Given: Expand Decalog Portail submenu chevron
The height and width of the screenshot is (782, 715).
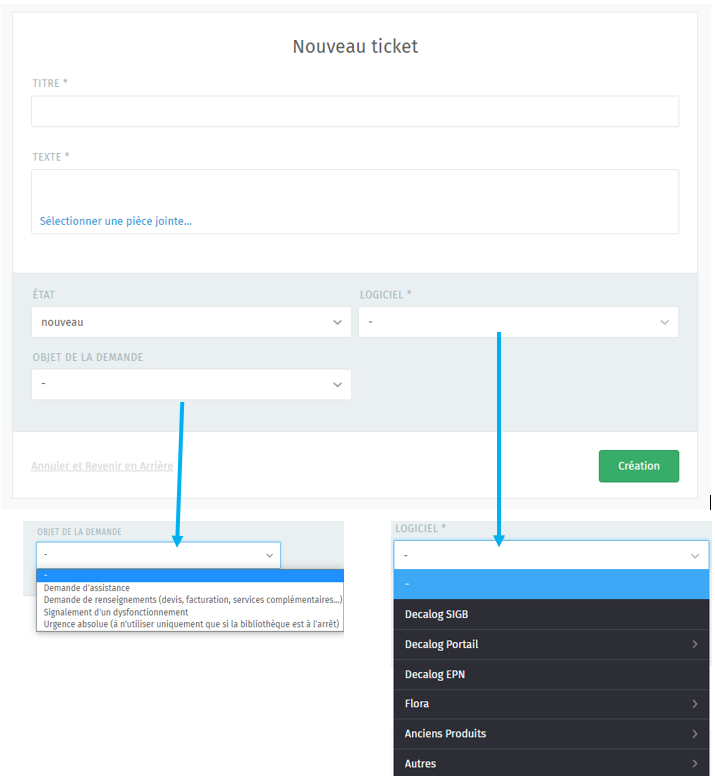Looking at the screenshot, I should tap(695, 644).
